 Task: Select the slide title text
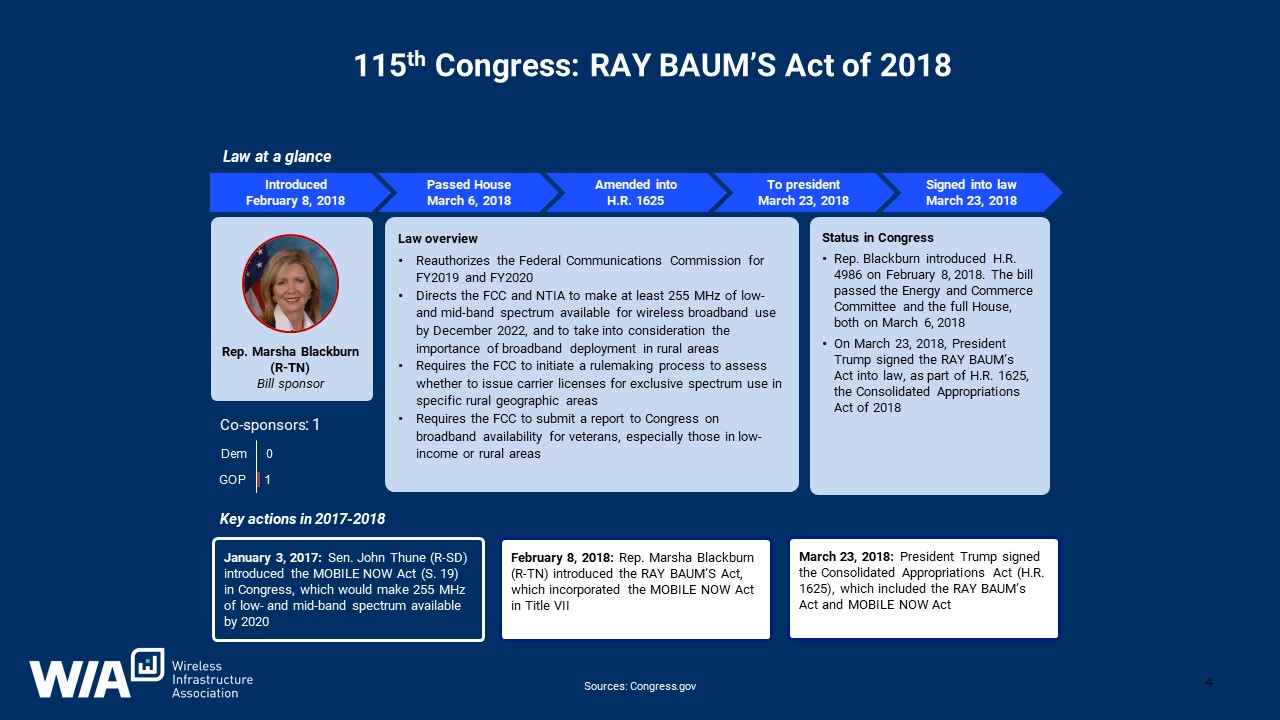coord(651,64)
